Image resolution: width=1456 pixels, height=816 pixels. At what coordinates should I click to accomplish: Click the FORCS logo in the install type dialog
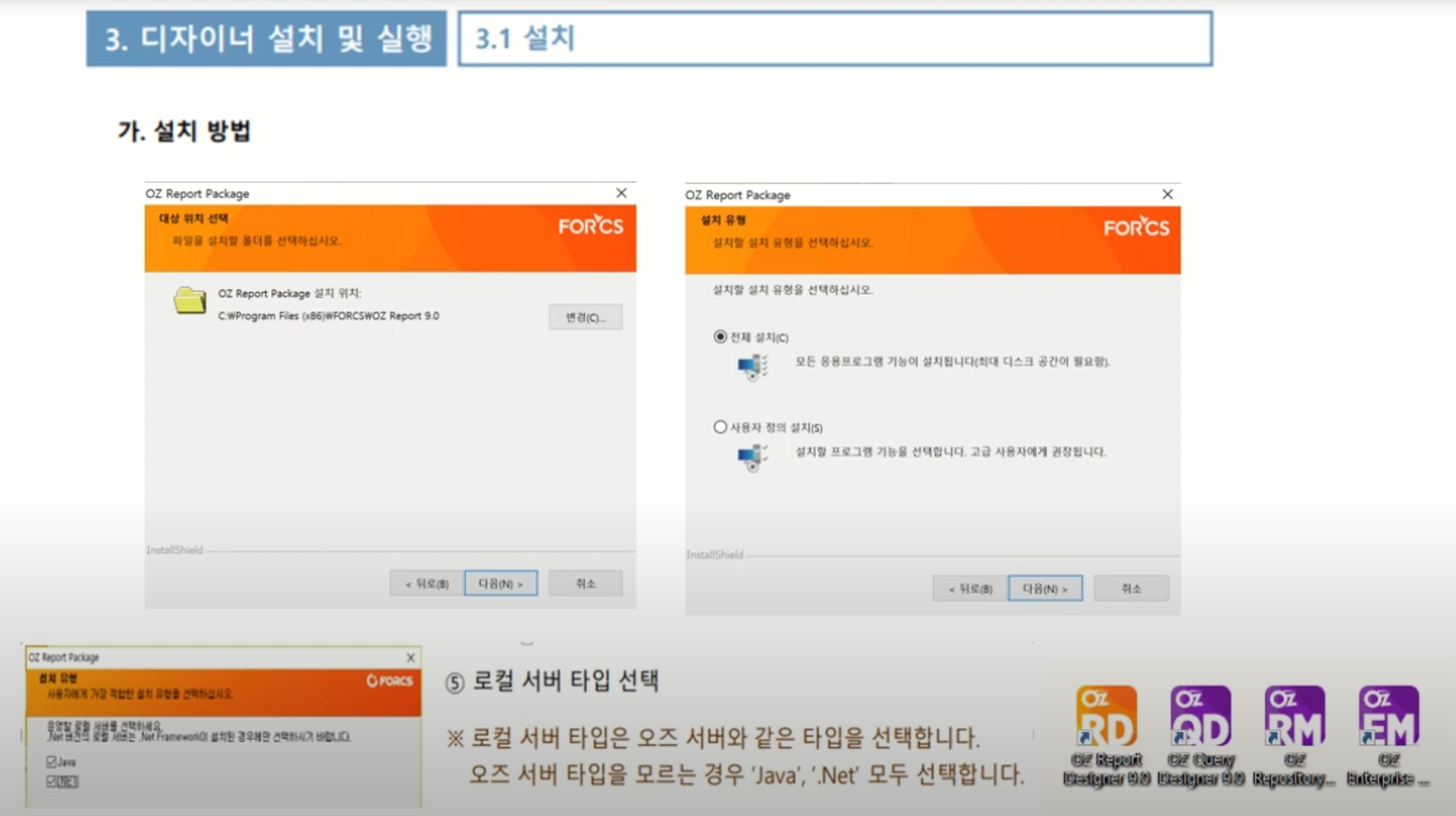pyautogui.click(x=1136, y=227)
